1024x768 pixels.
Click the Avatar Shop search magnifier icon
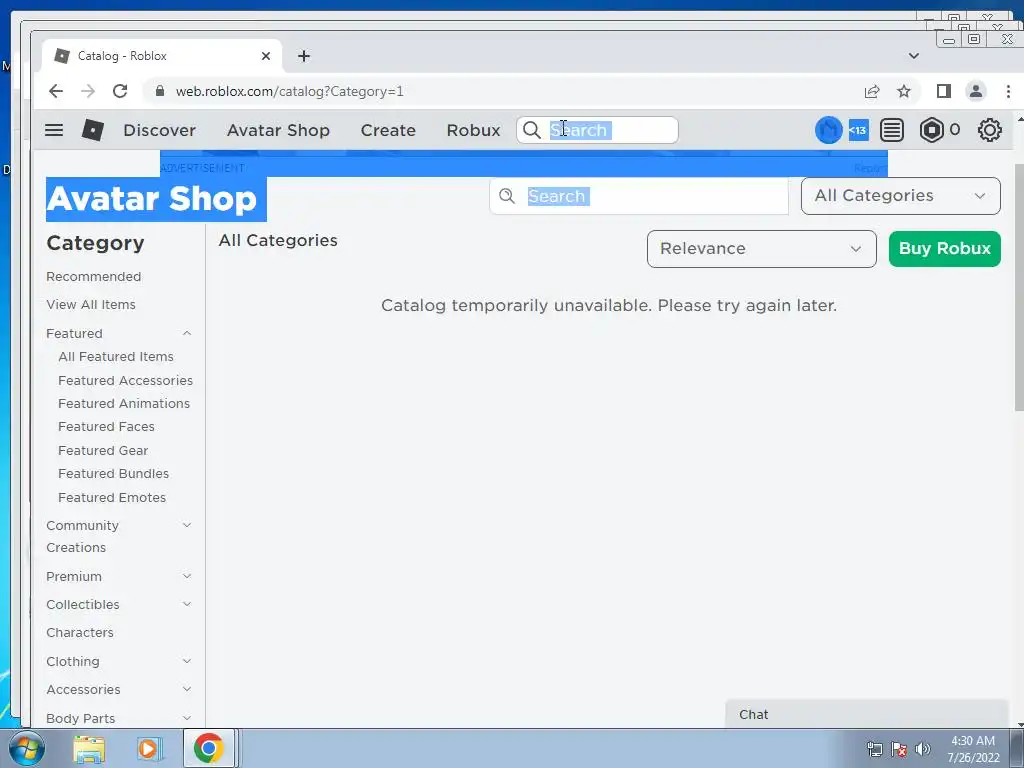coord(507,196)
